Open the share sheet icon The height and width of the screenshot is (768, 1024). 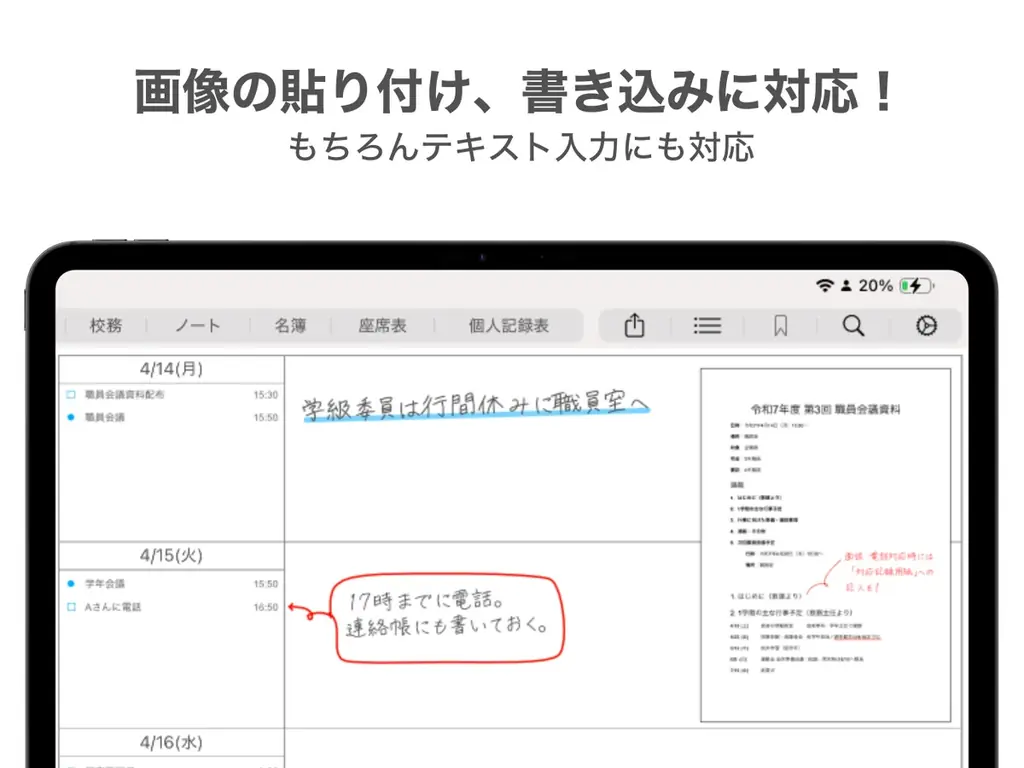pyautogui.click(x=633, y=326)
